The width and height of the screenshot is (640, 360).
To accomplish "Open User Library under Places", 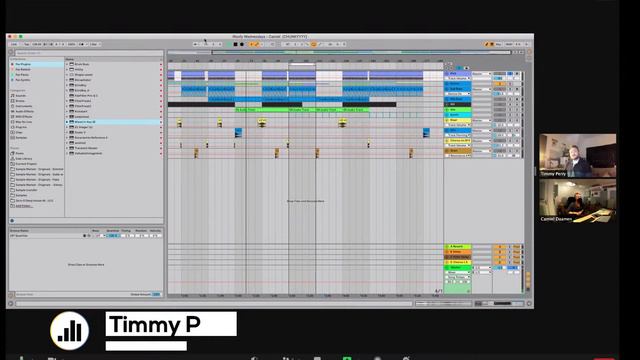I will (24, 159).
